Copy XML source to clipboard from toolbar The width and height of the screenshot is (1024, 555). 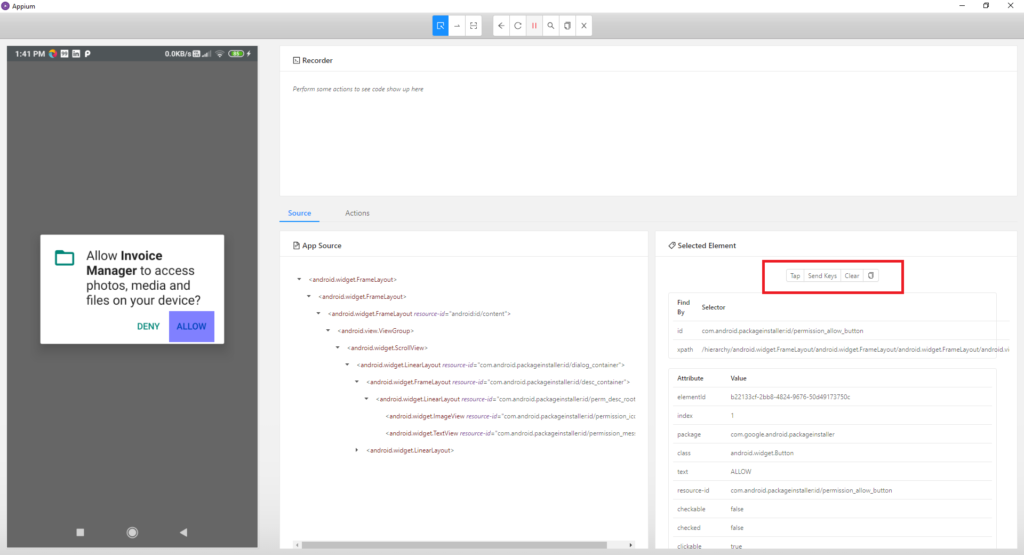click(x=568, y=26)
